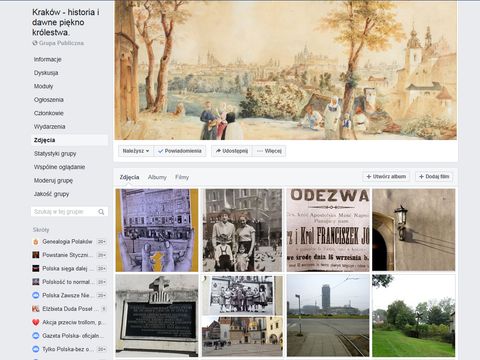Click the Polska sięga dalej group icon
480x360 pixels.
tap(36, 268)
